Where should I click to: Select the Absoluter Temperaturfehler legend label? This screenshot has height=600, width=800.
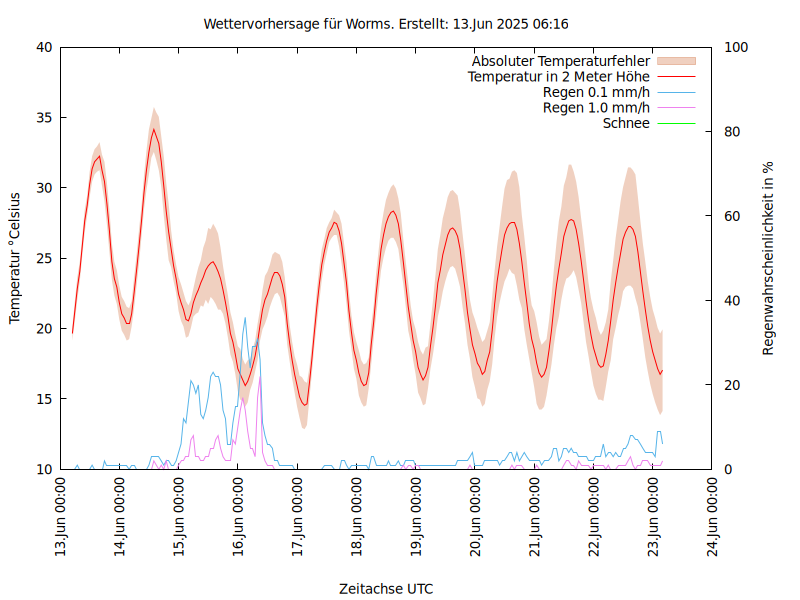point(560,61)
